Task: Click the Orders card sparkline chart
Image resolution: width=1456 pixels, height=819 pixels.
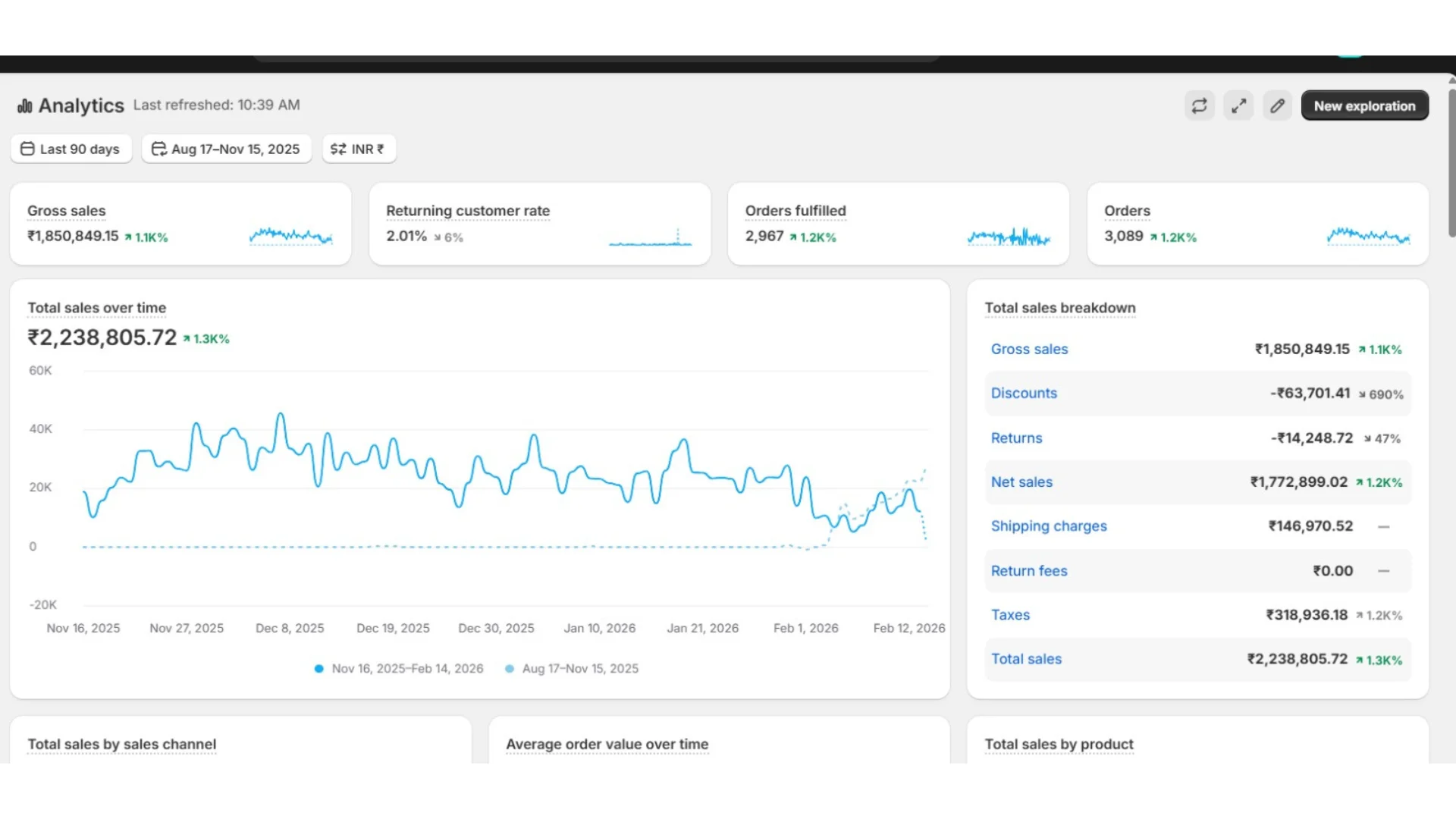Action: pos(1368,237)
